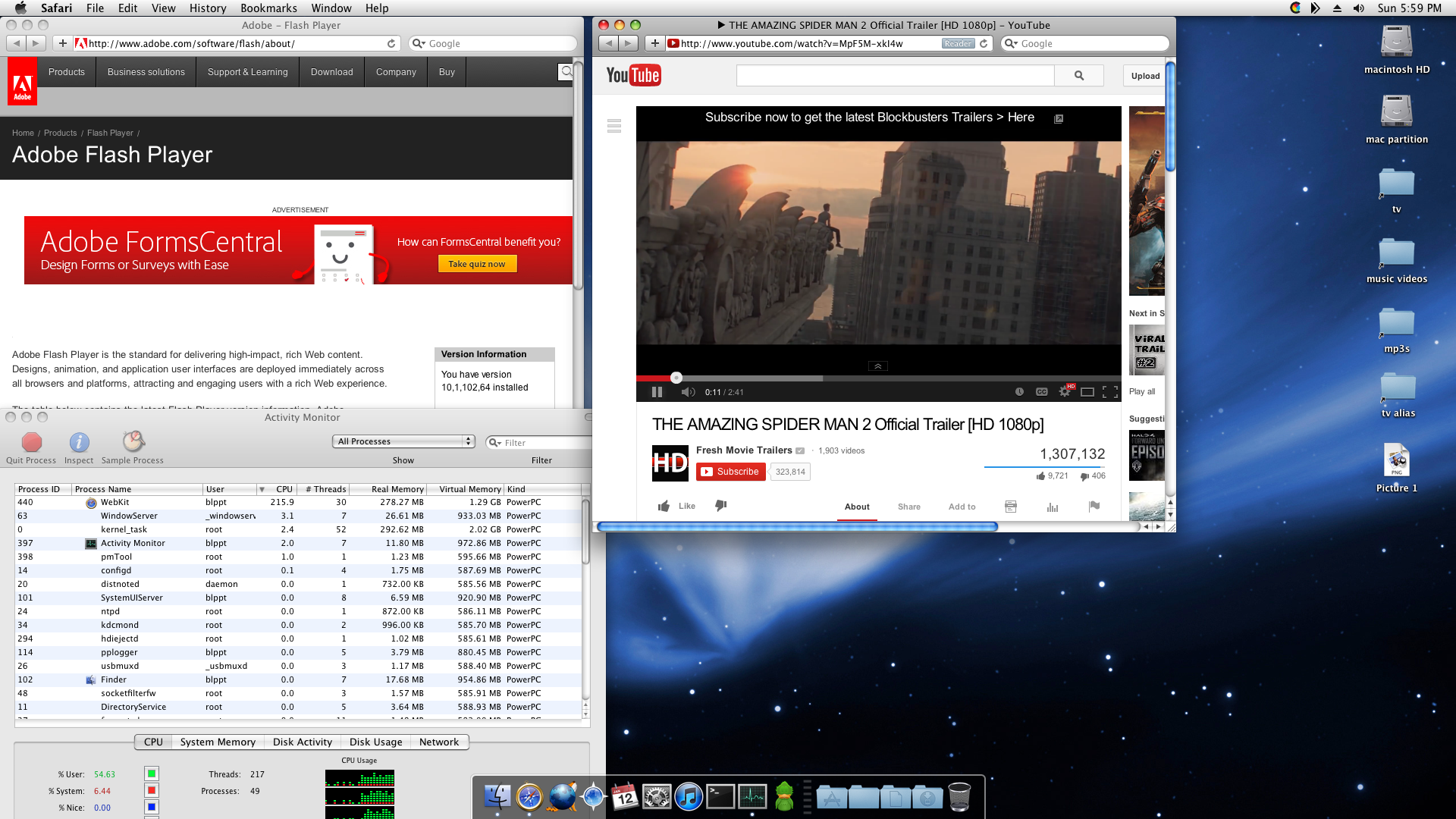Open YouTube player settings gear
The image size is (1456, 819).
click(x=1065, y=392)
